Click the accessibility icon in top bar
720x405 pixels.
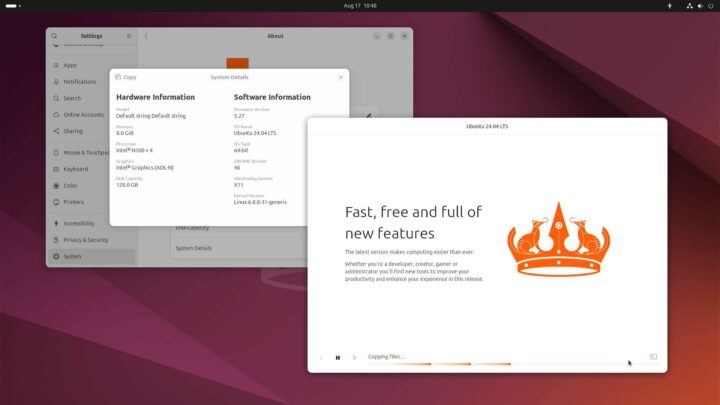click(670, 6)
